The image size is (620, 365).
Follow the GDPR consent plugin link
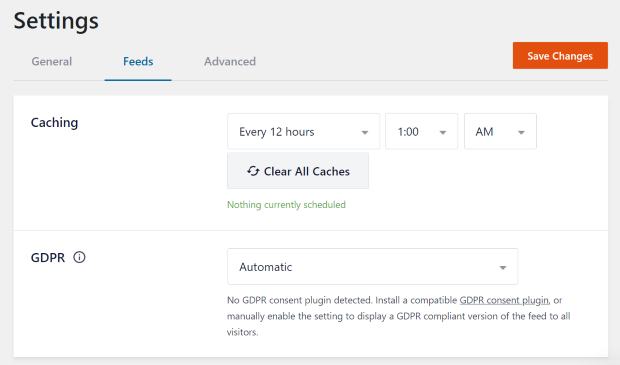pos(504,301)
